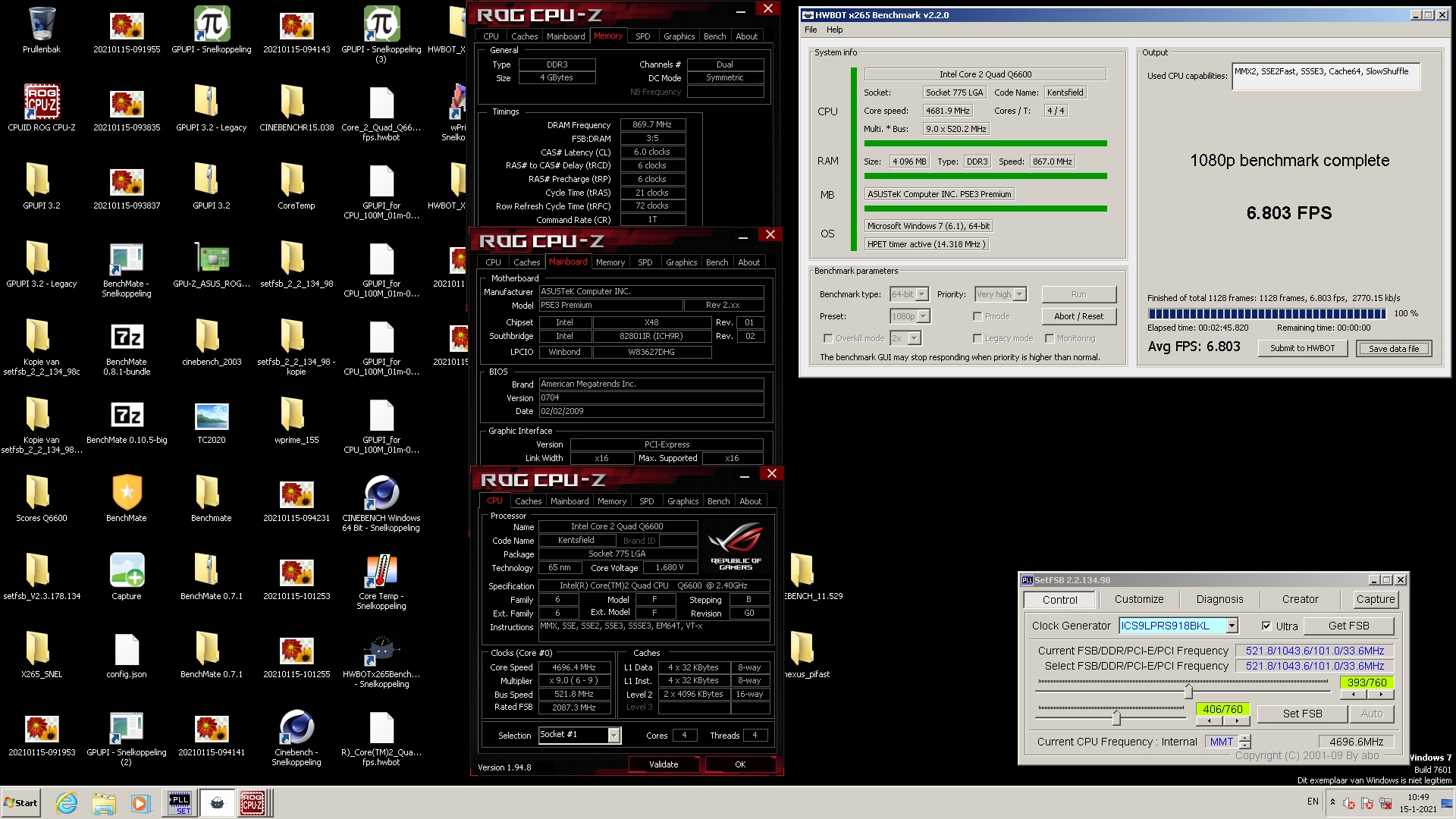
Task: Toggle Pmode checkbox in HWBOT benchmark
Action: (977, 316)
